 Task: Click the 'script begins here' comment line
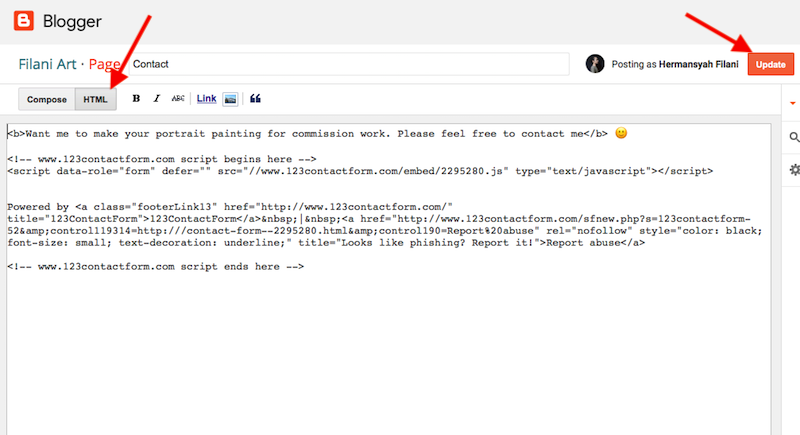pyautogui.click(x=162, y=159)
